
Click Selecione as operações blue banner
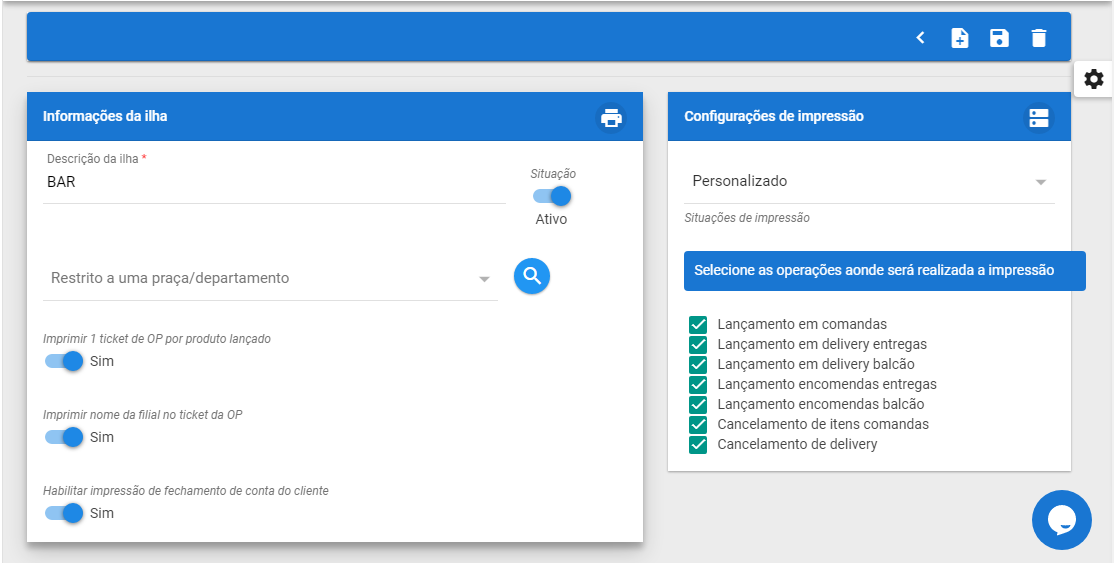885,271
